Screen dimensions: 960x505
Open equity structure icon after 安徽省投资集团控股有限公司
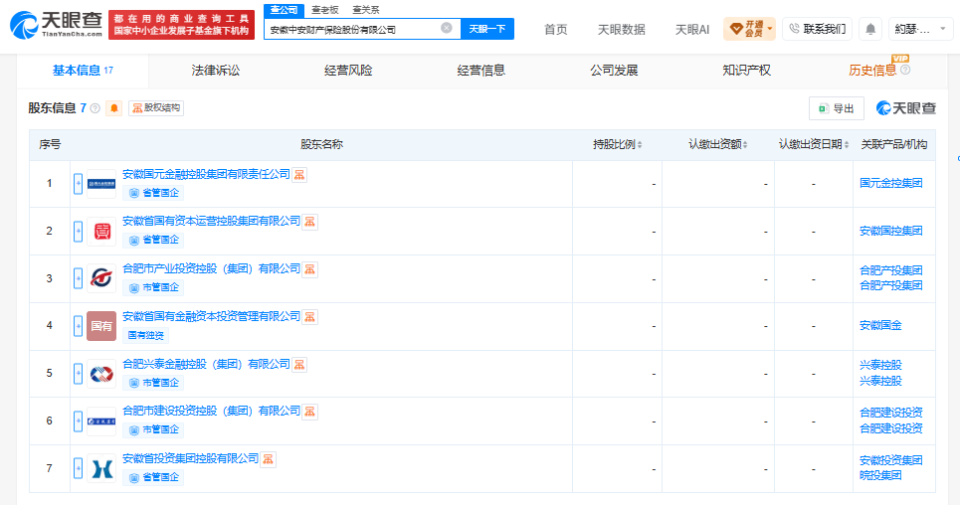click(x=268, y=459)
